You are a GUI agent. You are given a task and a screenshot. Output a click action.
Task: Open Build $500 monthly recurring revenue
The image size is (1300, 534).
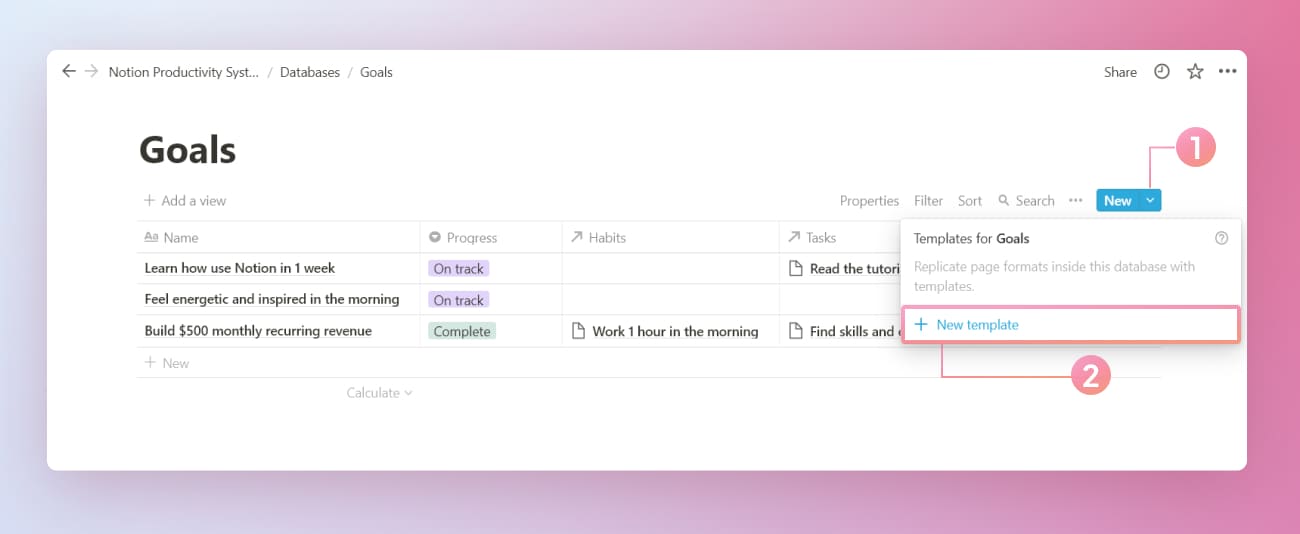point(258,331)
